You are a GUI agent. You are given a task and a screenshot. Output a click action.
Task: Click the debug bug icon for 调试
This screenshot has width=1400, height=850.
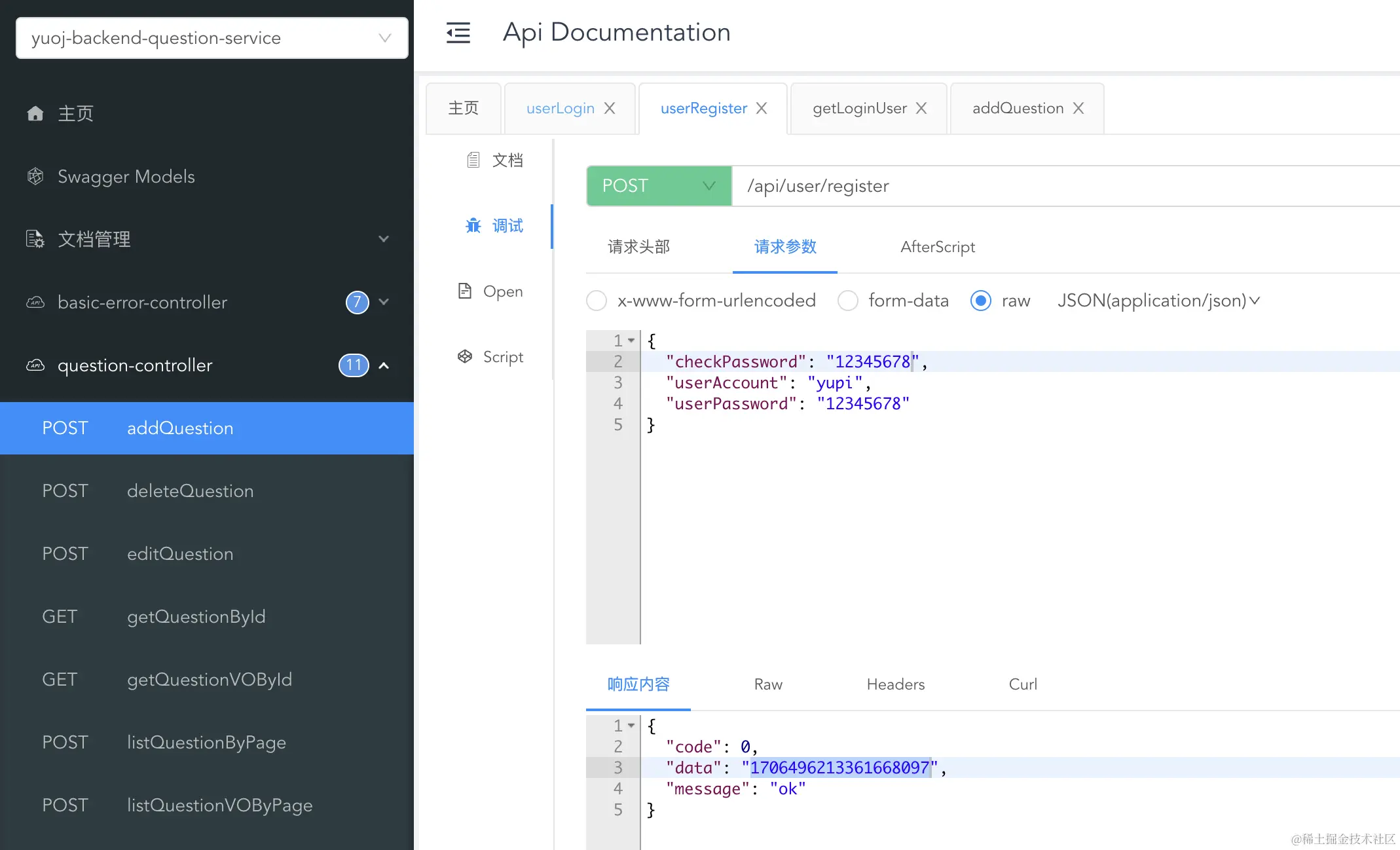point(473,226)
